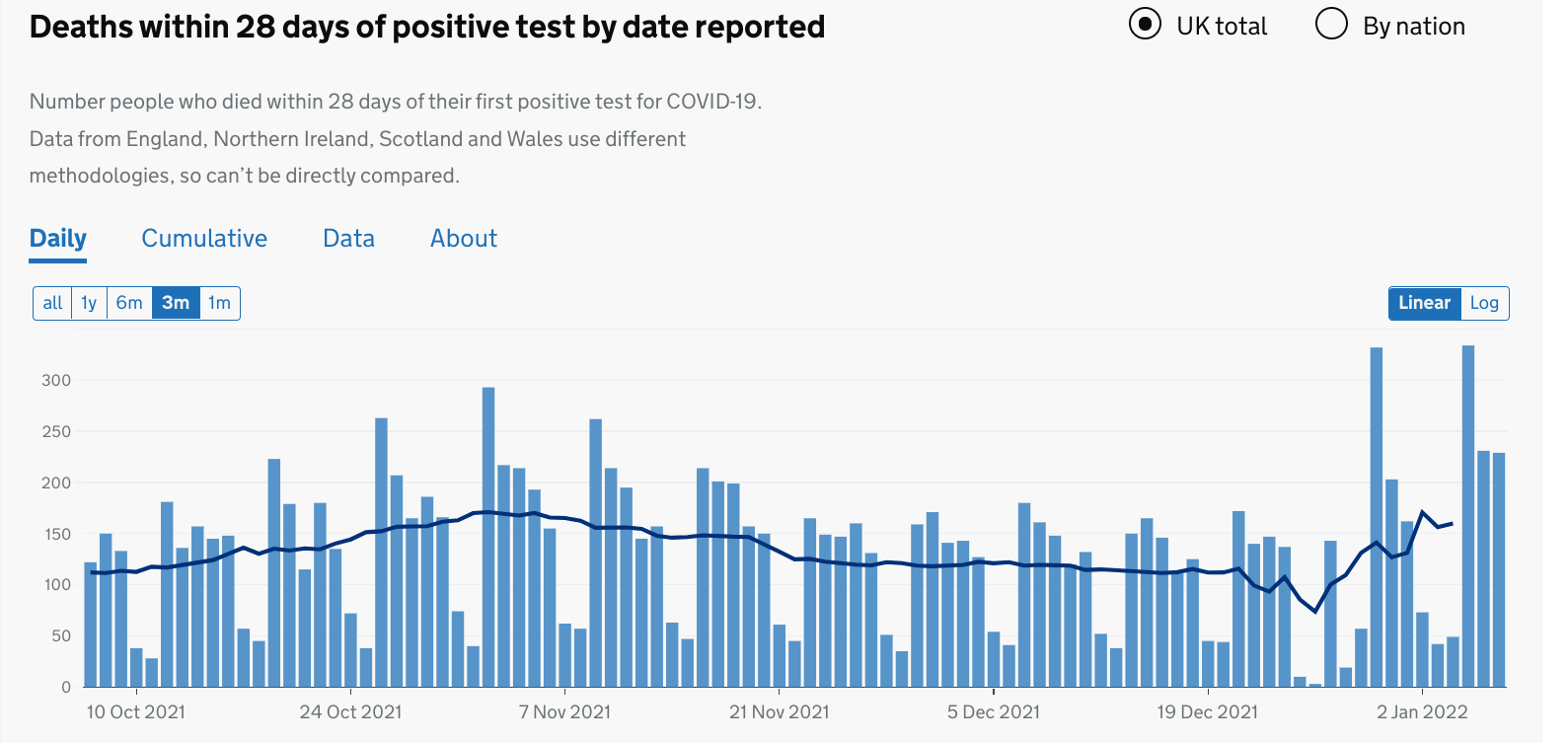This screenshot has height=743, width=1568.
Task: Click the 7 Nov 2021 axis label
Action: tap(564, 711)
